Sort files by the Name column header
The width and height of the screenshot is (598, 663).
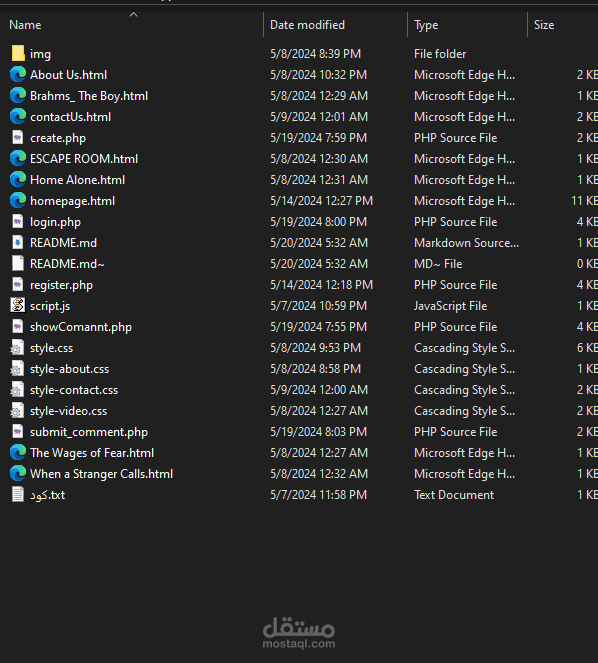pos(25,25)
